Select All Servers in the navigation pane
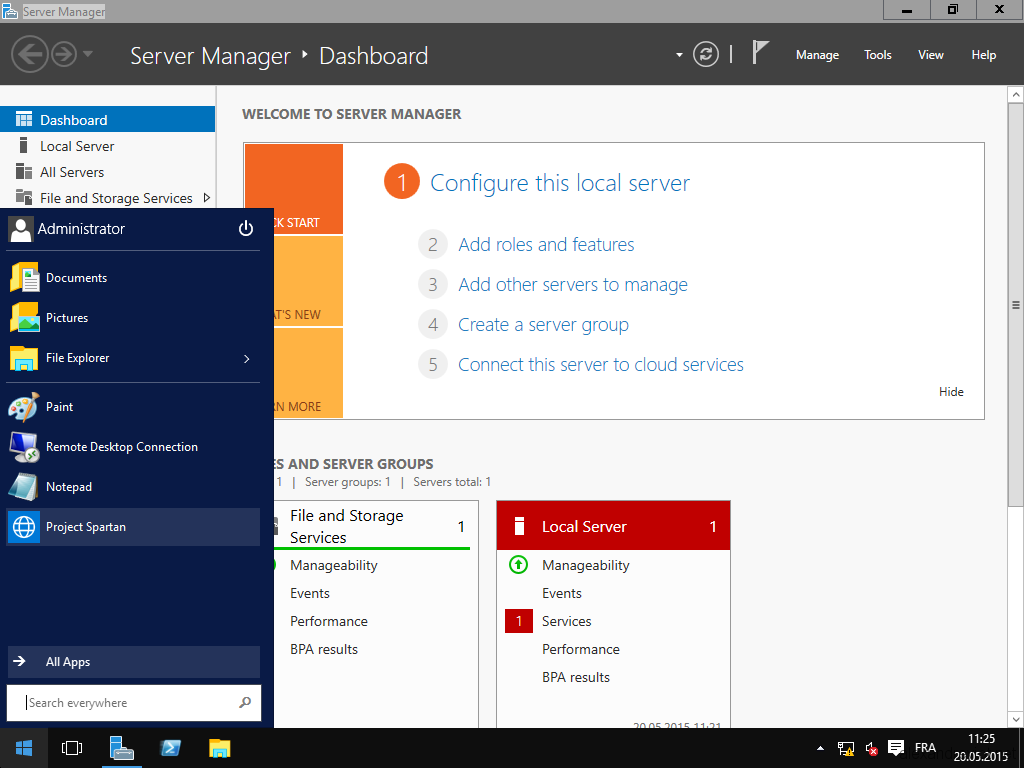1024x768 pixels. tap(107, 172)
